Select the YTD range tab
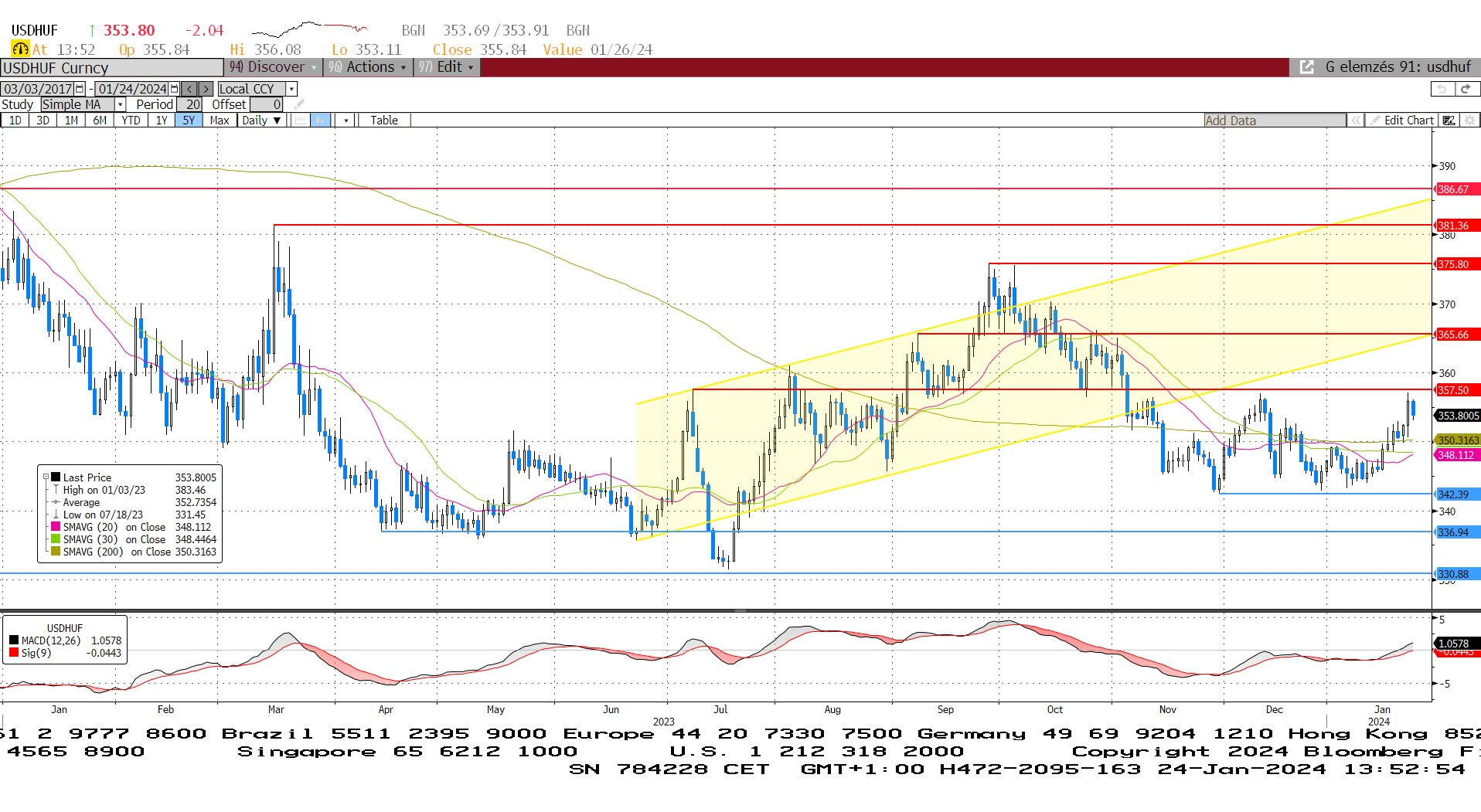Viewport: 1481px width, 812px height. tap(131, 121)
